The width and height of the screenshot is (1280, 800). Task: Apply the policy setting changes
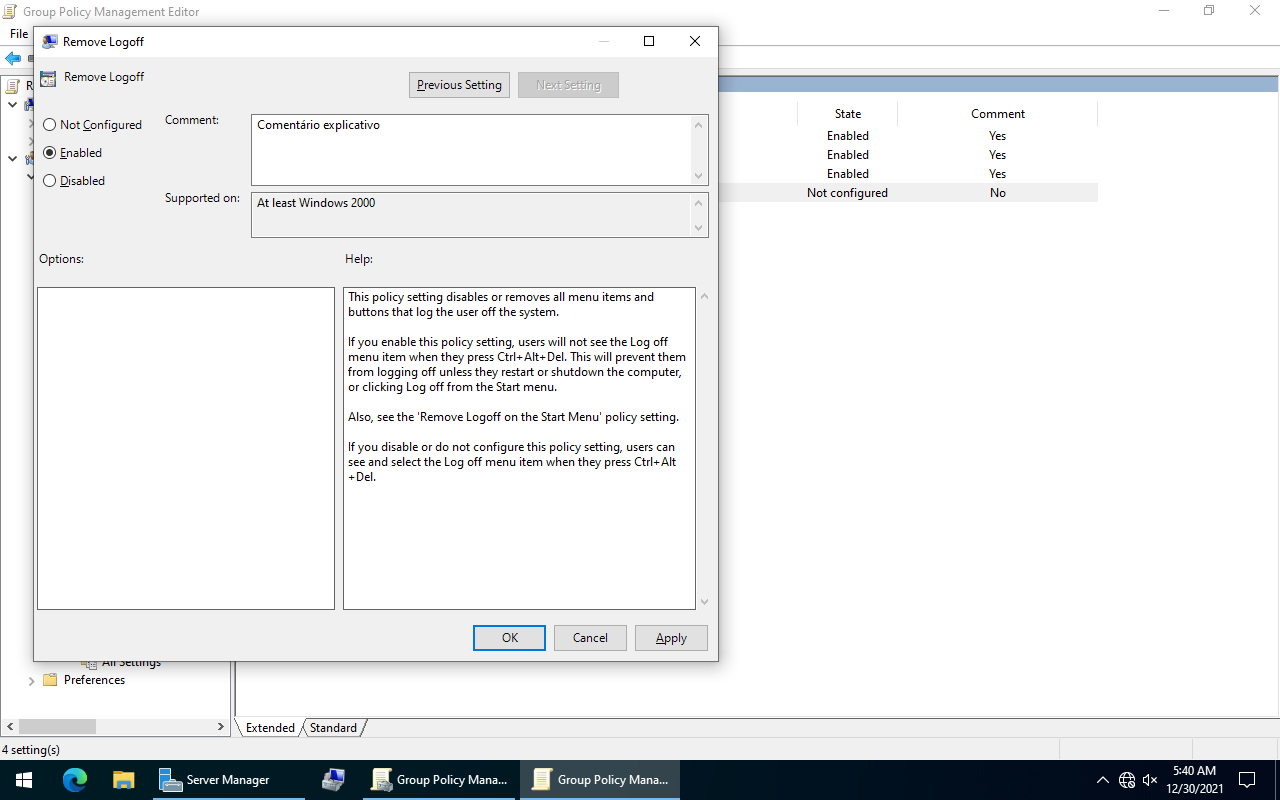(671, 638)
